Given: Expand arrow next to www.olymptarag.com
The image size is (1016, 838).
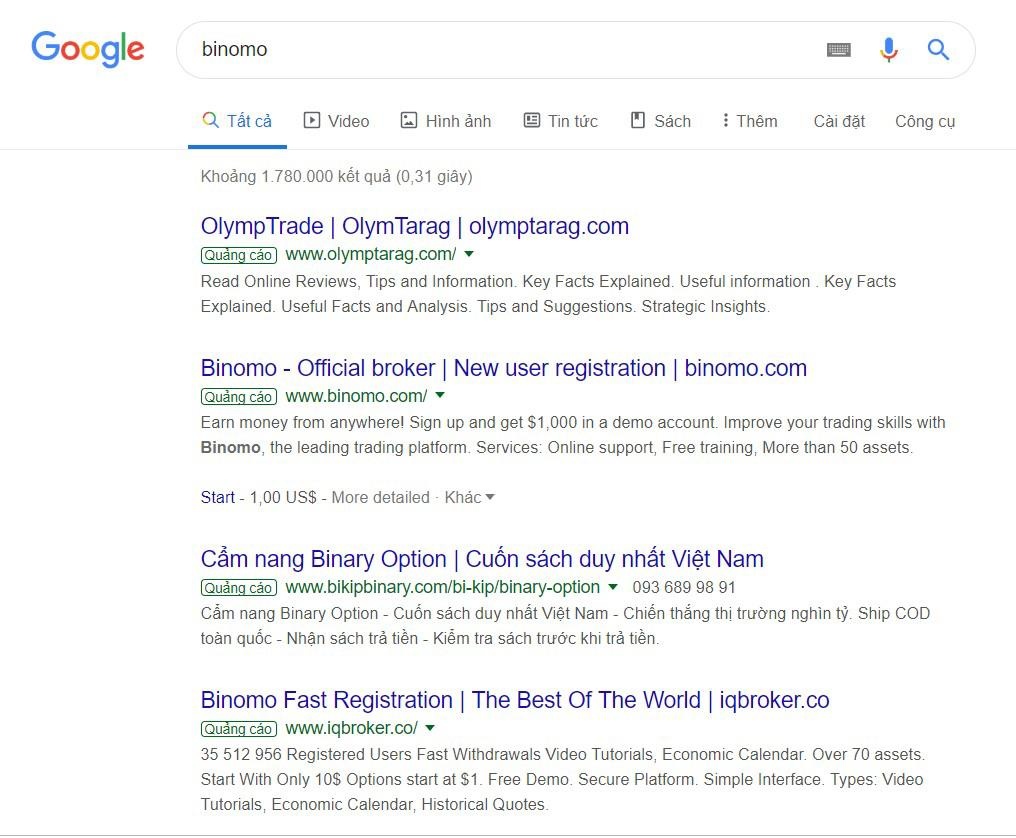Looking at the screenshot, I should click(469, 254).
